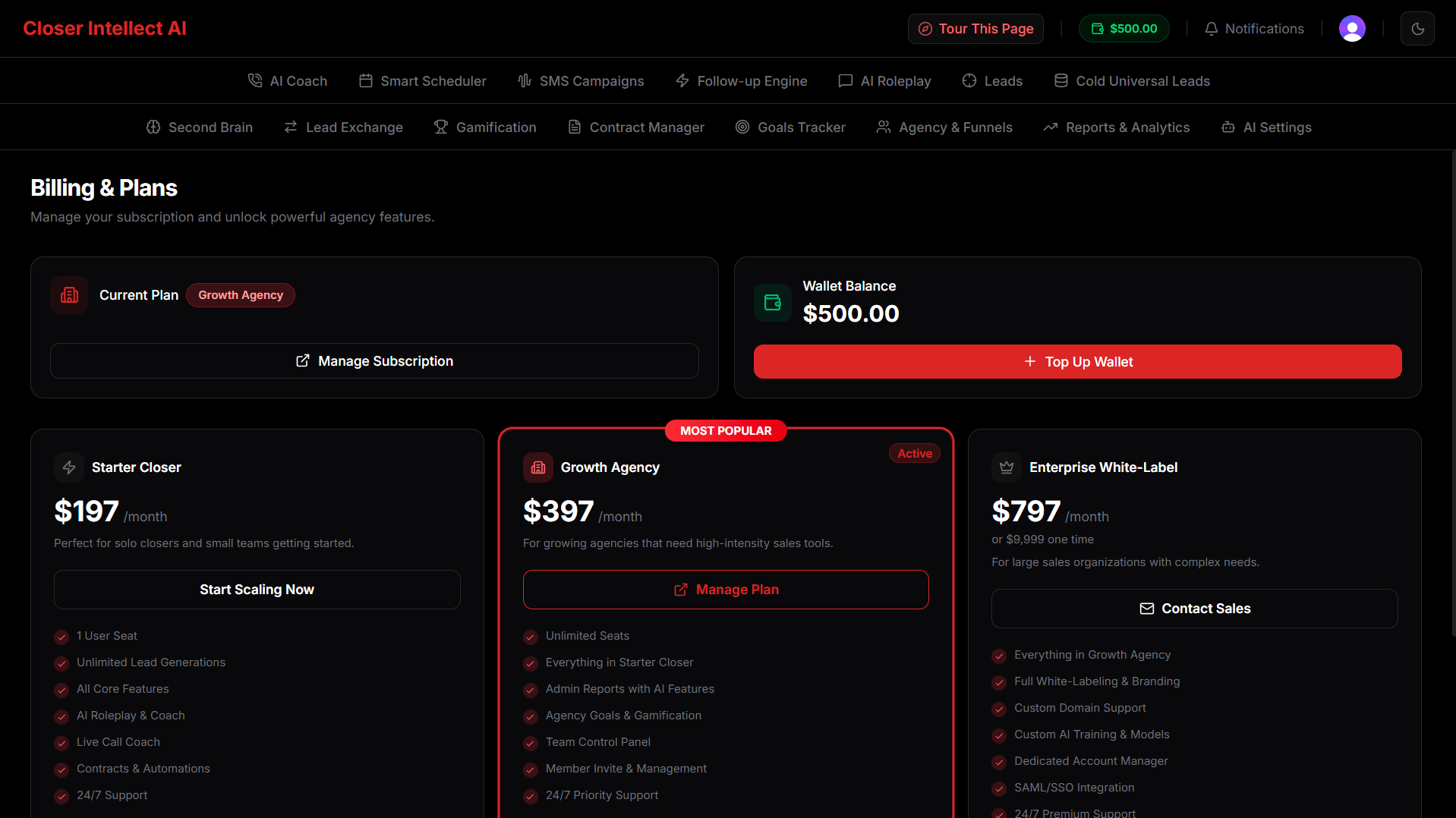Click the Current Plan building icon
The width and height of the screenshot is (1456, 818).
coord(69,295)
